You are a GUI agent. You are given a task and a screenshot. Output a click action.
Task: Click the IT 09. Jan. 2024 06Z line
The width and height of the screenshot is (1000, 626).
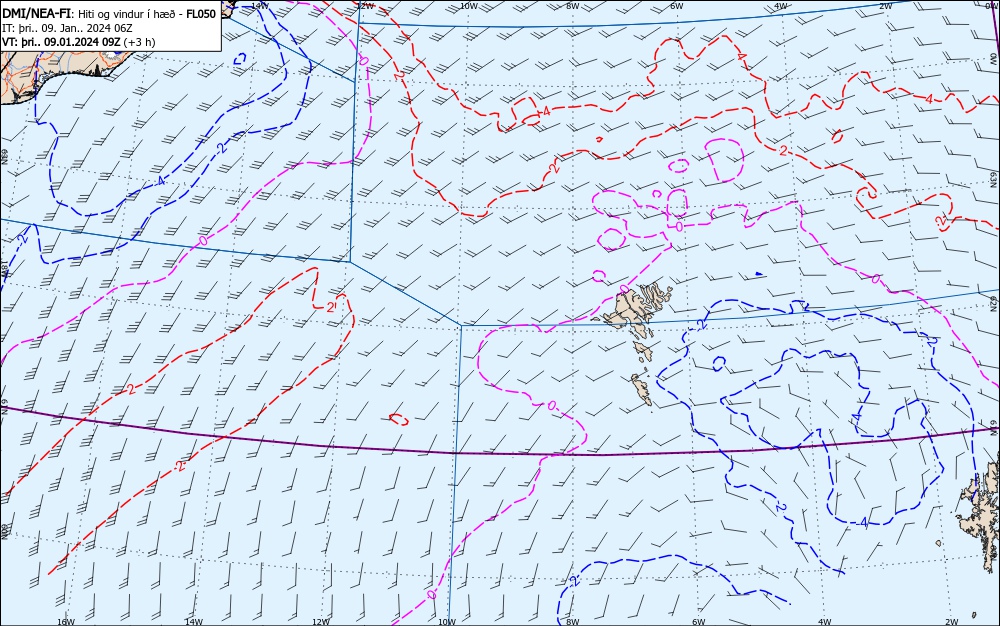67,28
